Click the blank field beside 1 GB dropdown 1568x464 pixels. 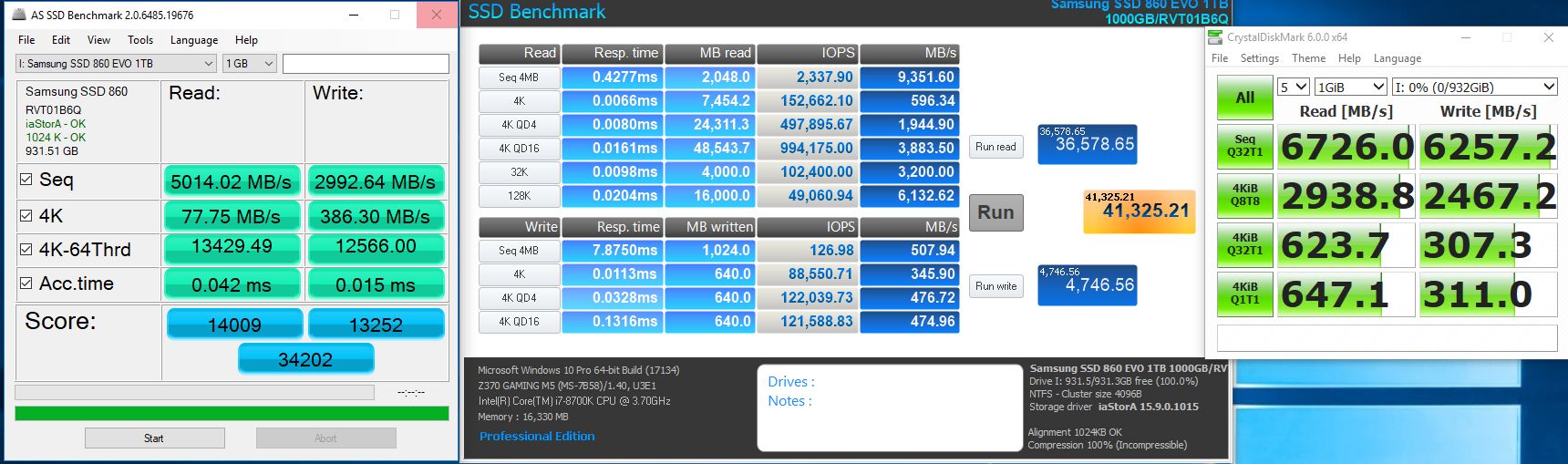pyautogui.click(x=366, y=63)
